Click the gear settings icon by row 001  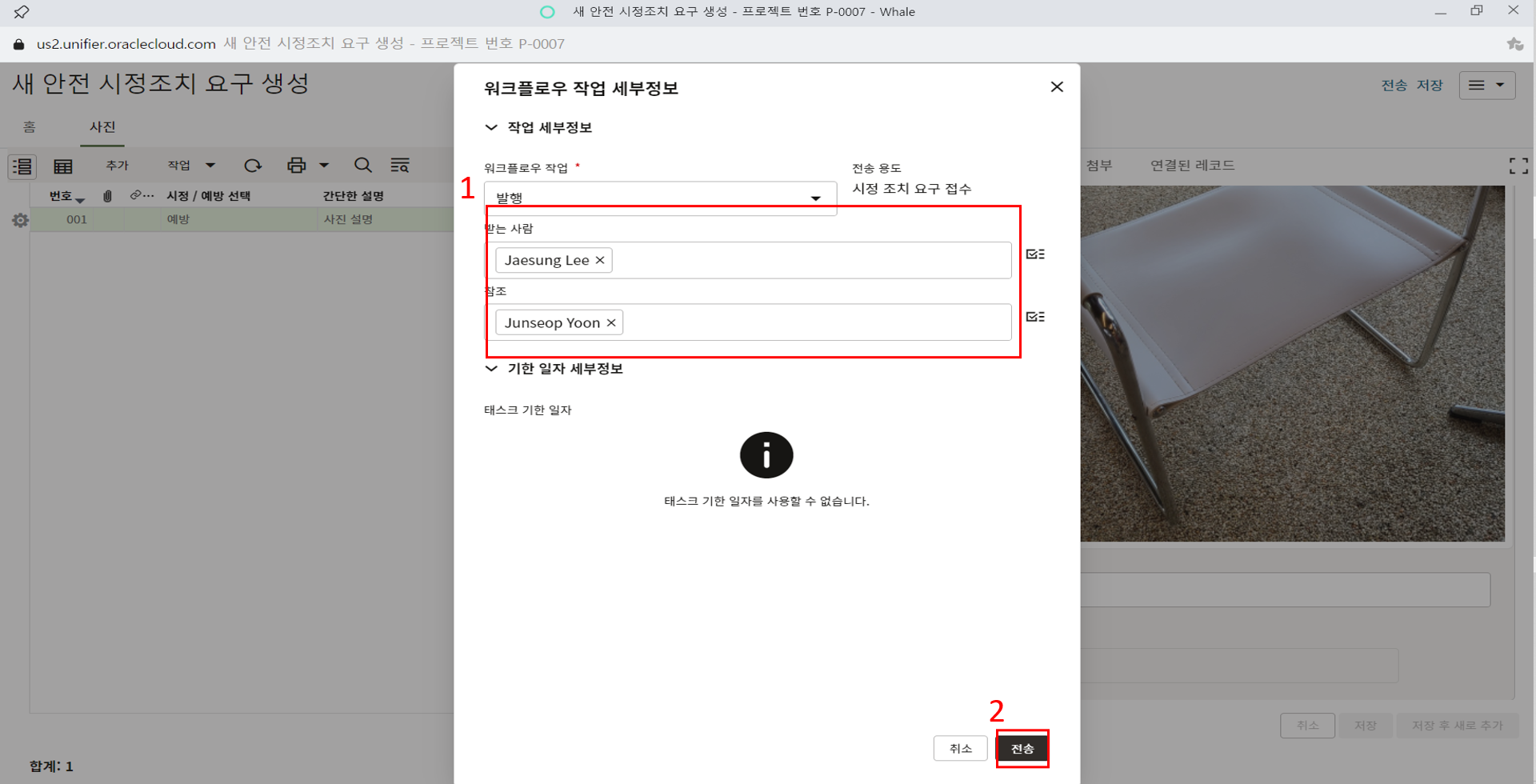click(x=21, y=220)
